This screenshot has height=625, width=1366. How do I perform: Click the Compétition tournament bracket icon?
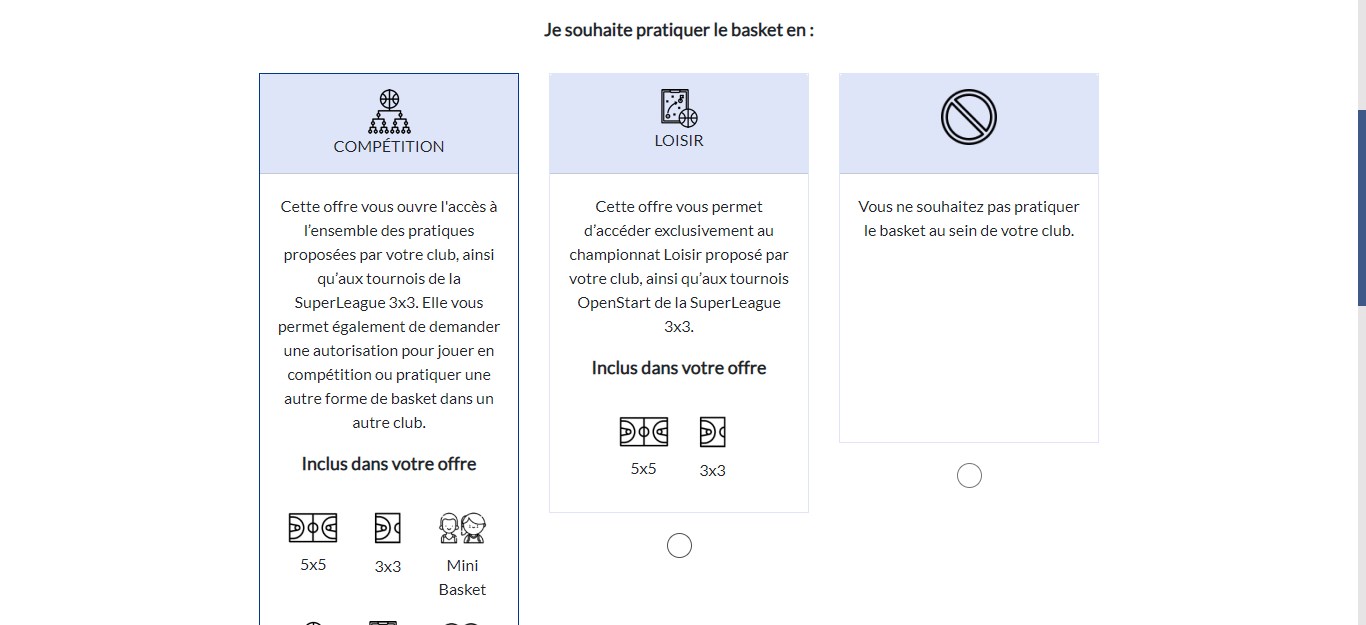click(x=389, y=112)
